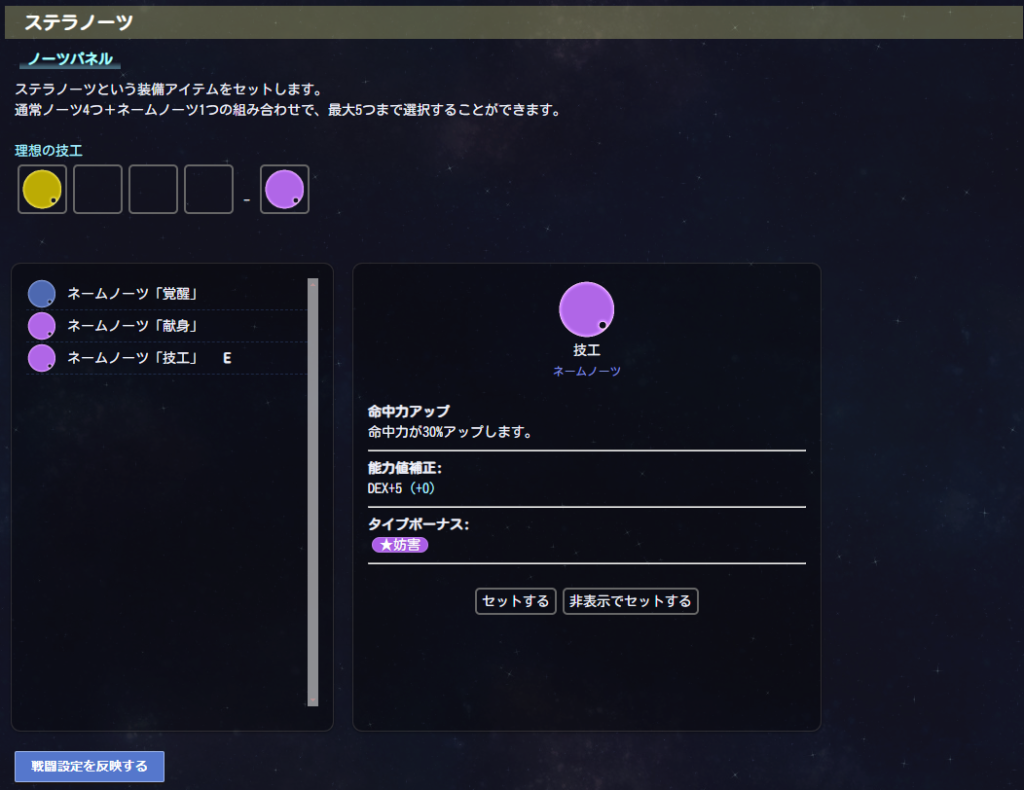Select the empty second note slot

[x=98, y=189]
